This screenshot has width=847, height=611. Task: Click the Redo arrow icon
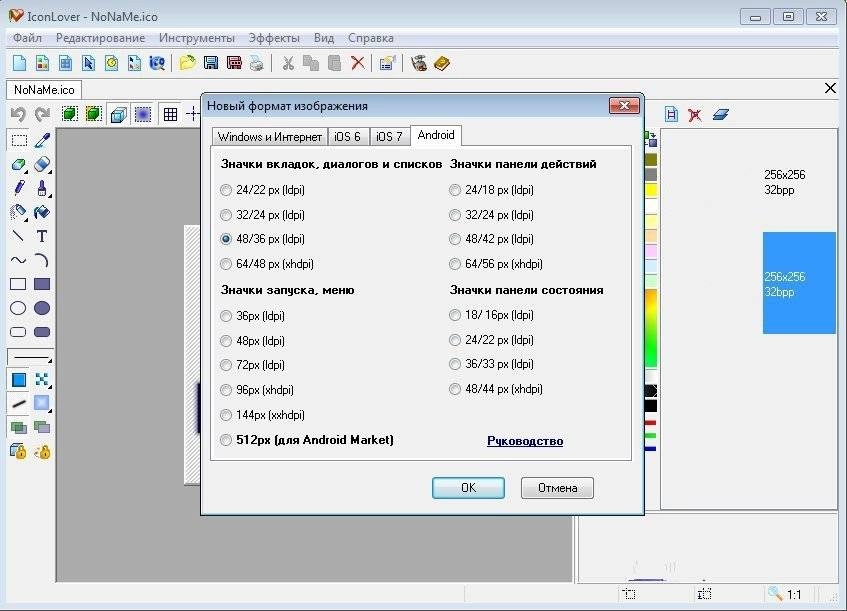(42, 114)
